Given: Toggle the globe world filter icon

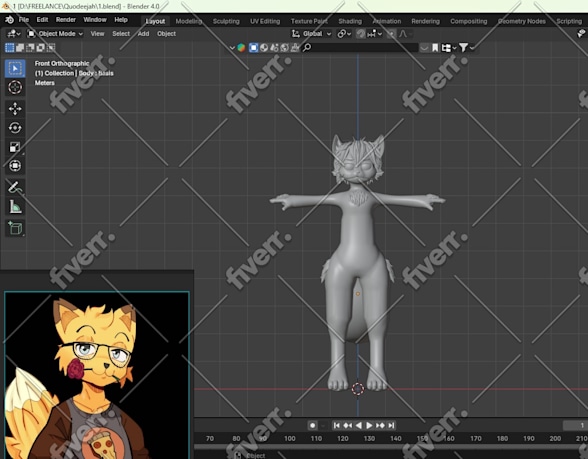Looking at the screenshot, I should pyautogui.click(x=285, y=48).
